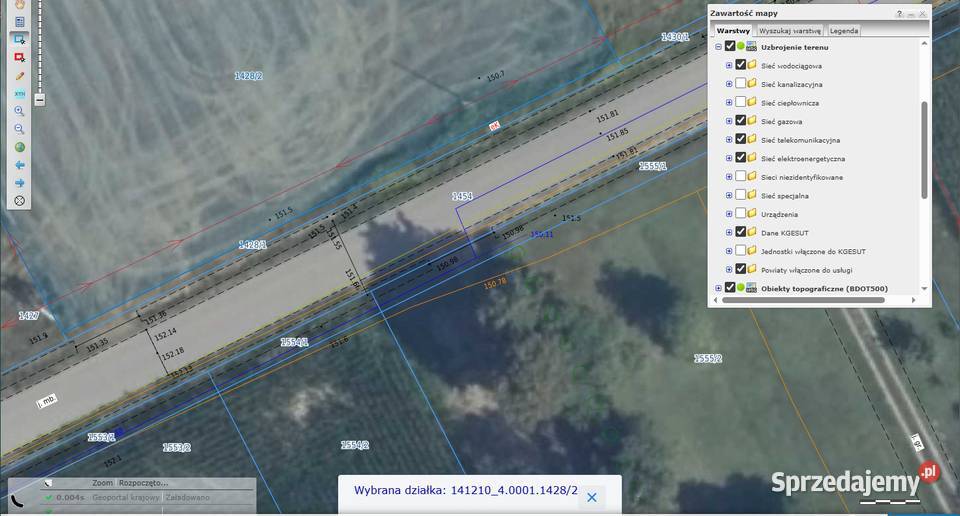The image size is (960, 516).
Task: Go to previous map view arrow
Action: pos(19,165)
